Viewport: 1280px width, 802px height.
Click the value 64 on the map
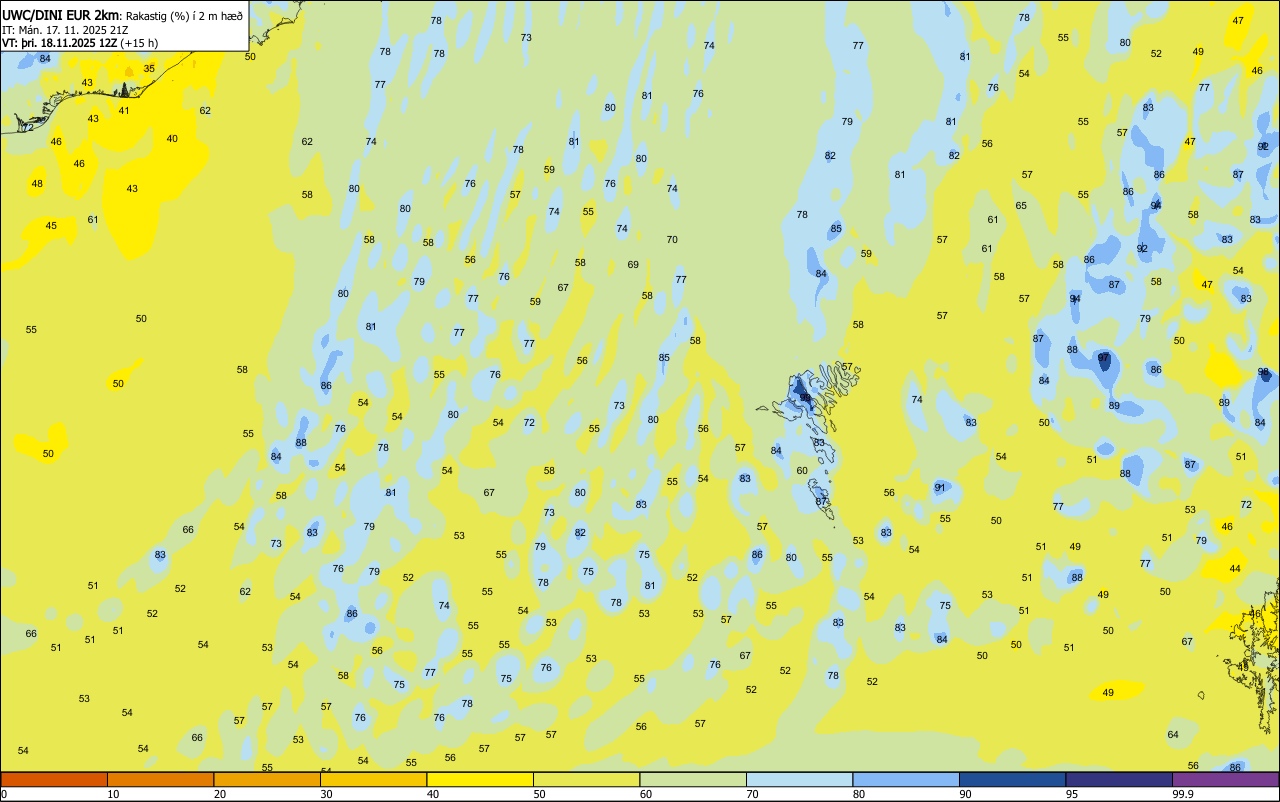click(x=1173, y=735)
